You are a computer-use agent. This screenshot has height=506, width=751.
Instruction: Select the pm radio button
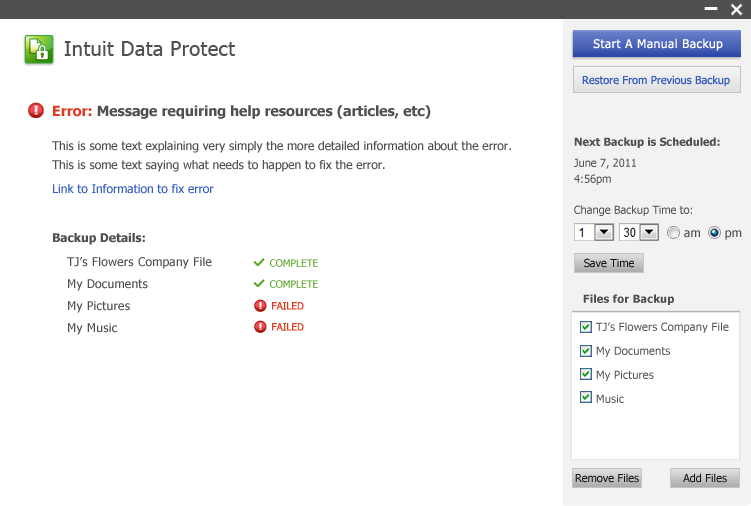[x=714, y=233]
